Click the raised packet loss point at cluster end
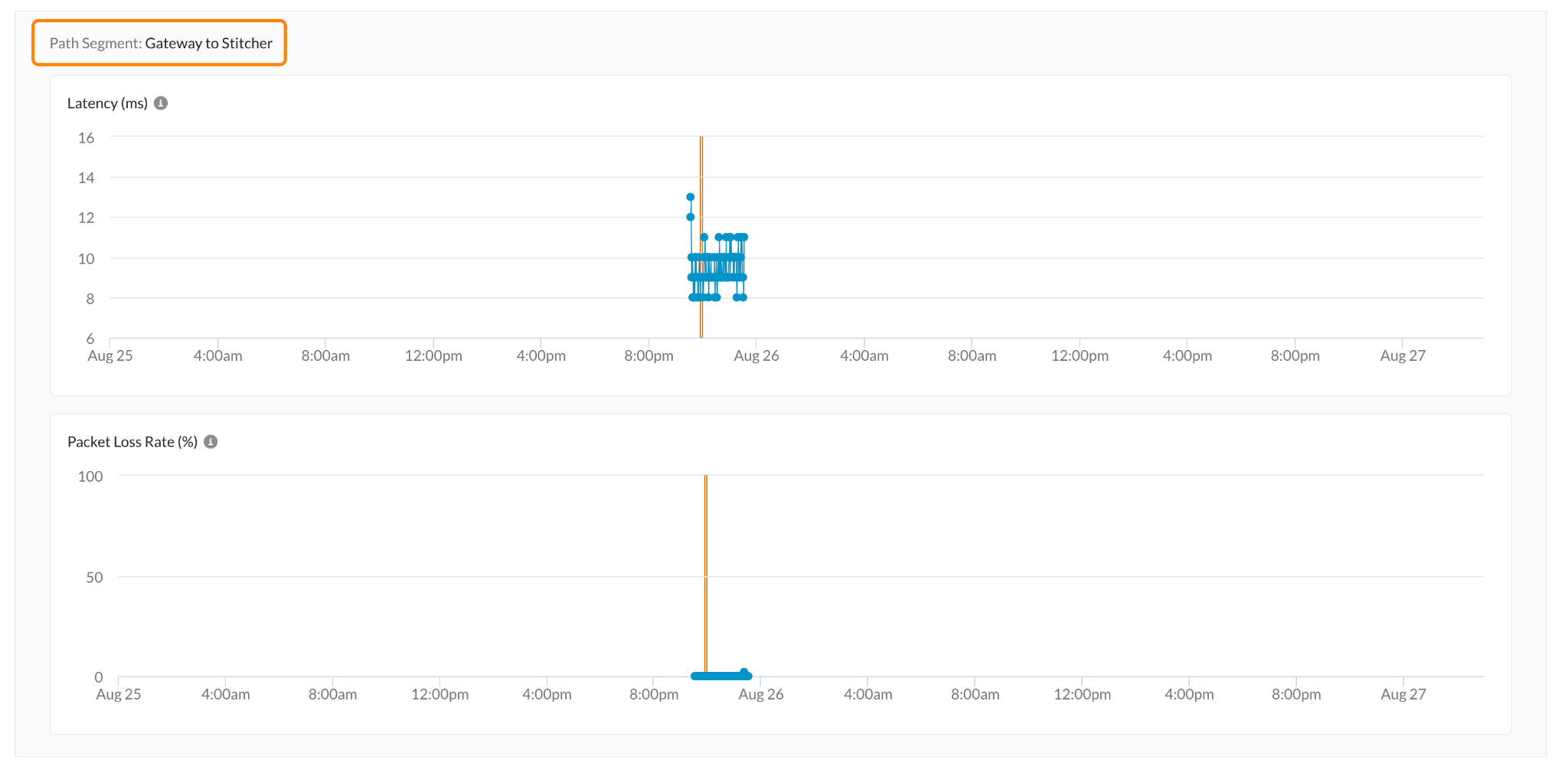Image resolution: width=1568 pixels, height=773 pixels. tap(744, 672)
